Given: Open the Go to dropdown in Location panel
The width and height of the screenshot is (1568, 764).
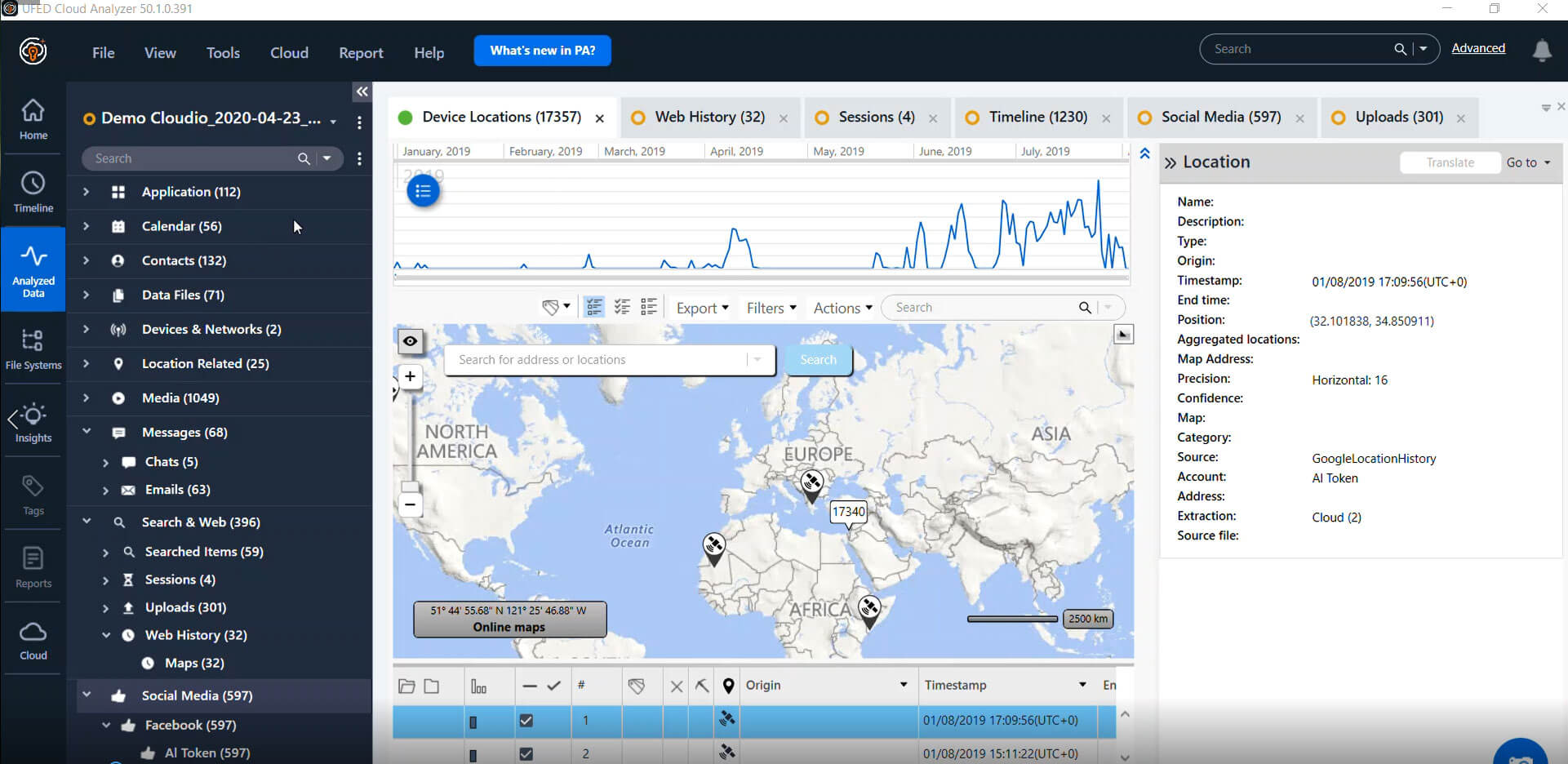Looking at the screenshot, I should click(x=1528, y=162).
